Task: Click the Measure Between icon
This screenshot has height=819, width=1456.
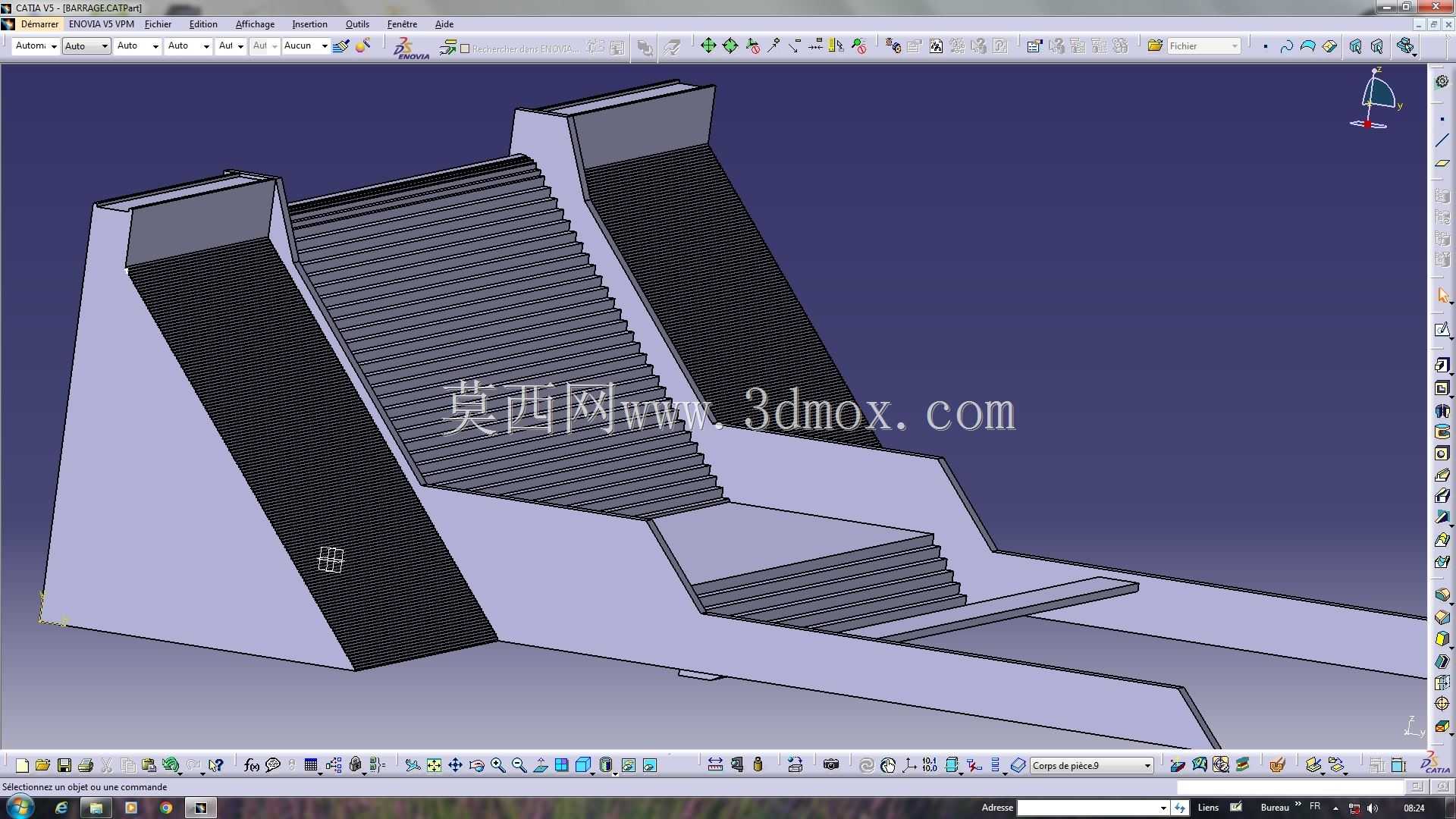Action: point(715,765)
